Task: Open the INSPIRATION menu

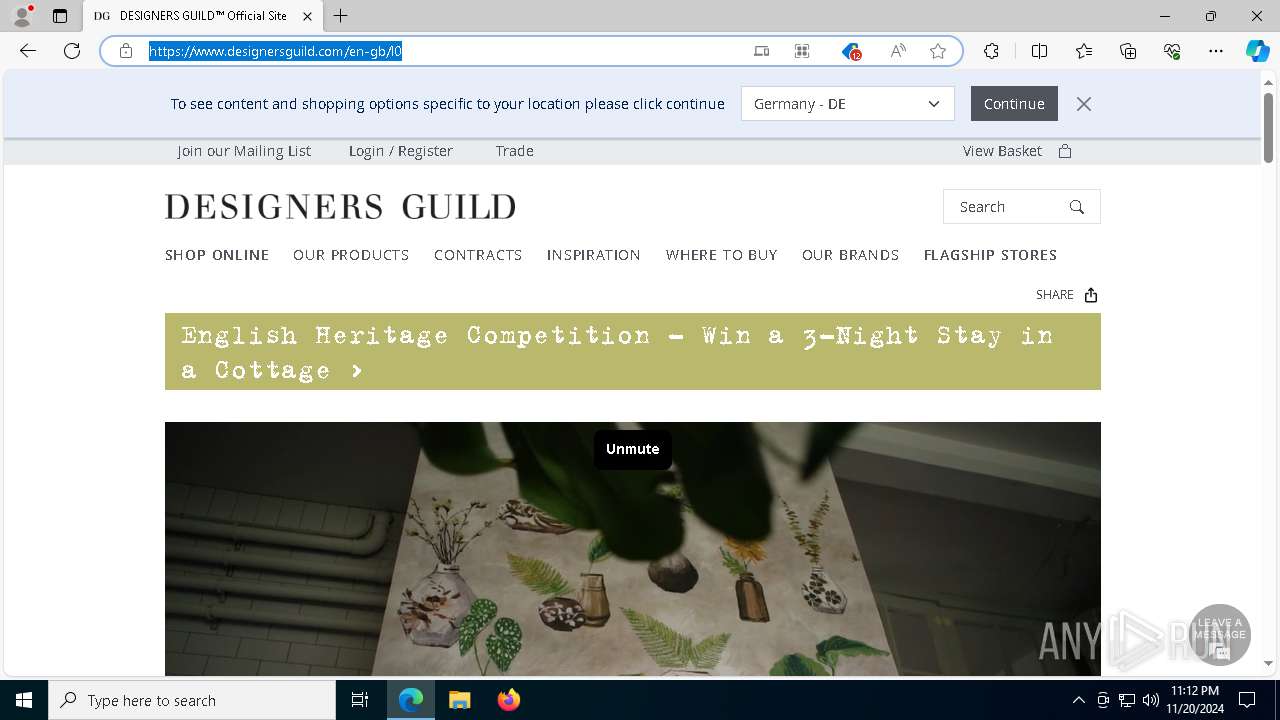Action: pyautogui.click(x=594, y=255)
